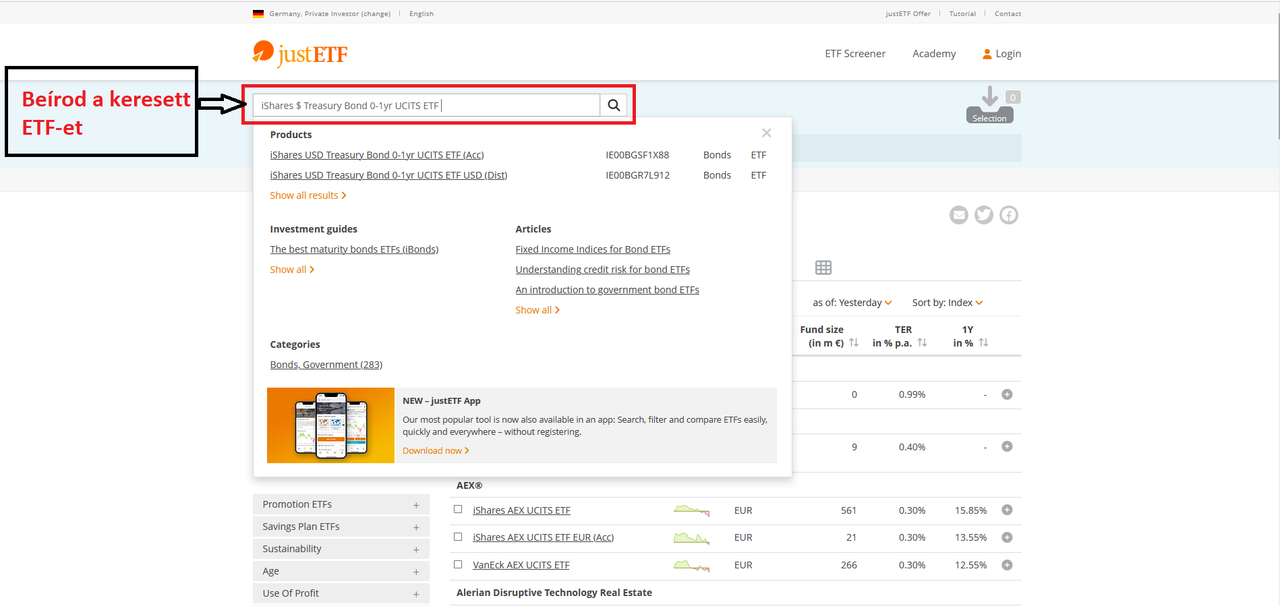Share page via email icon
Image resolution: width=1280 pixels, height=606 pixels.
click(959, 215)
